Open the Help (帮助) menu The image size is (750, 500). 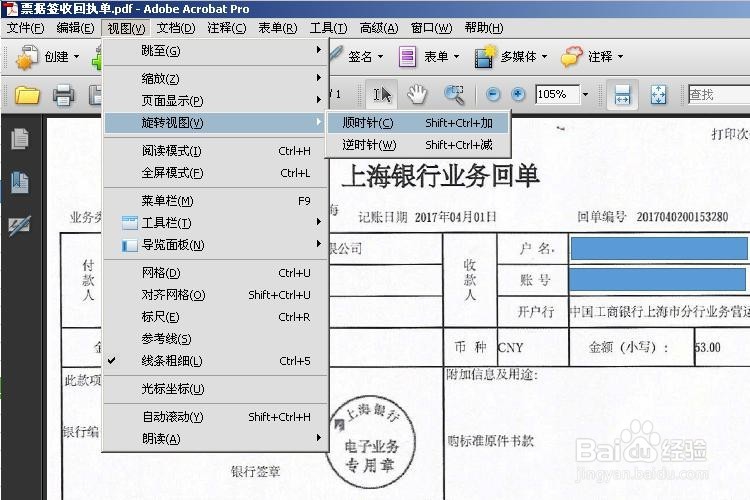484,28
